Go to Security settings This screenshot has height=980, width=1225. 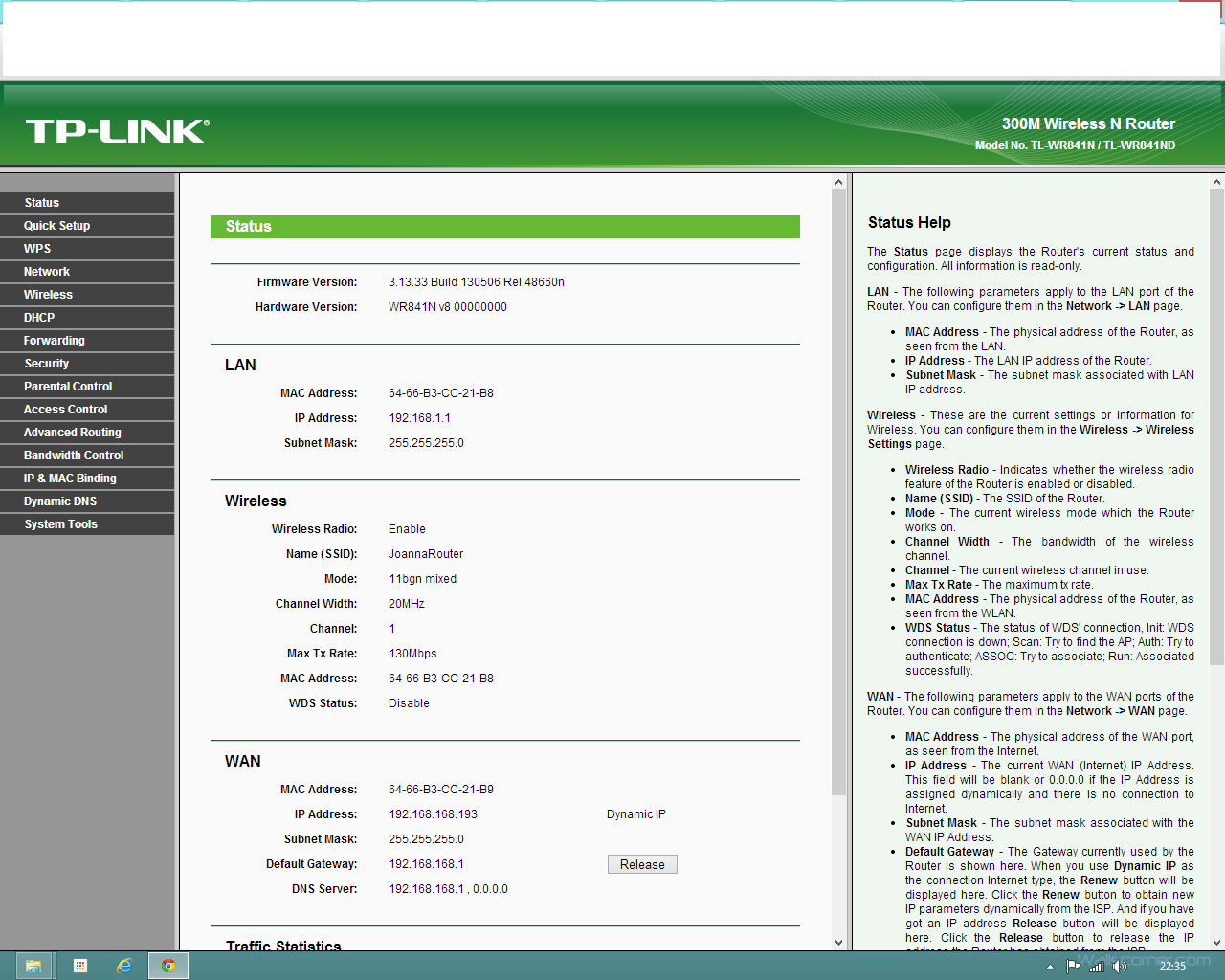click(x=87, y=364)
